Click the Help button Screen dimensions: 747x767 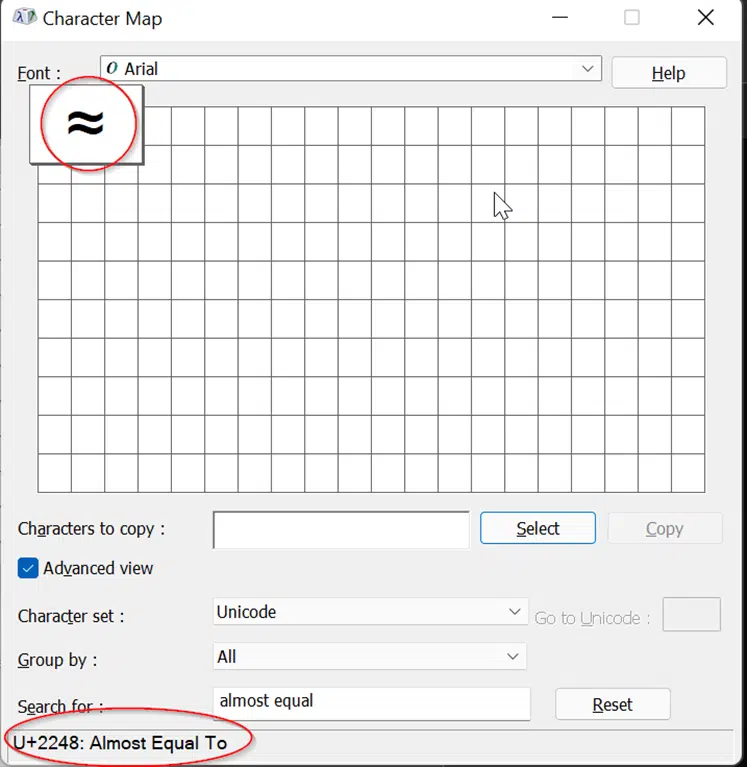(x=669, y=73)
